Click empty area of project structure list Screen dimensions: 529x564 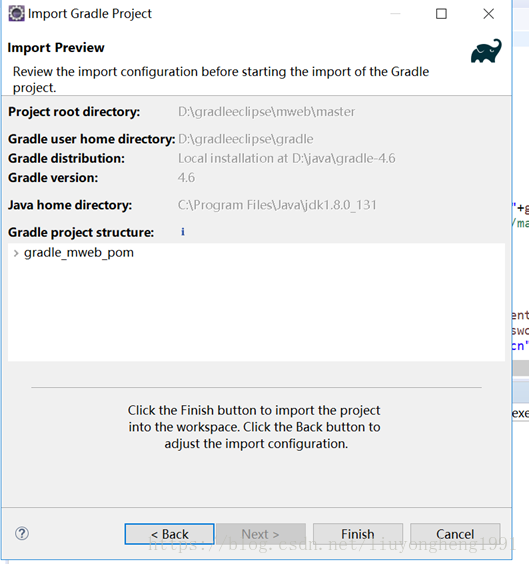(256, 311)
